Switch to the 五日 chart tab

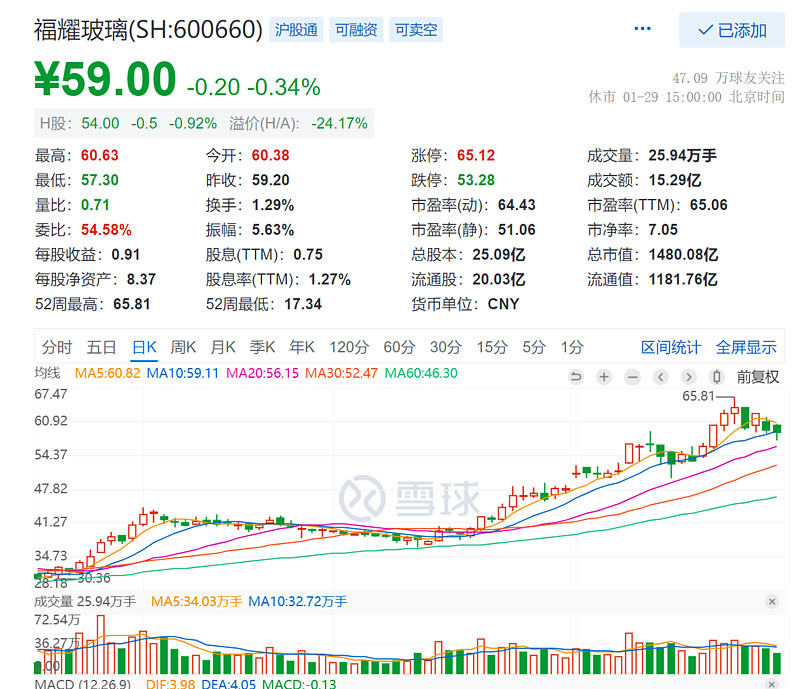click(101, 348)
